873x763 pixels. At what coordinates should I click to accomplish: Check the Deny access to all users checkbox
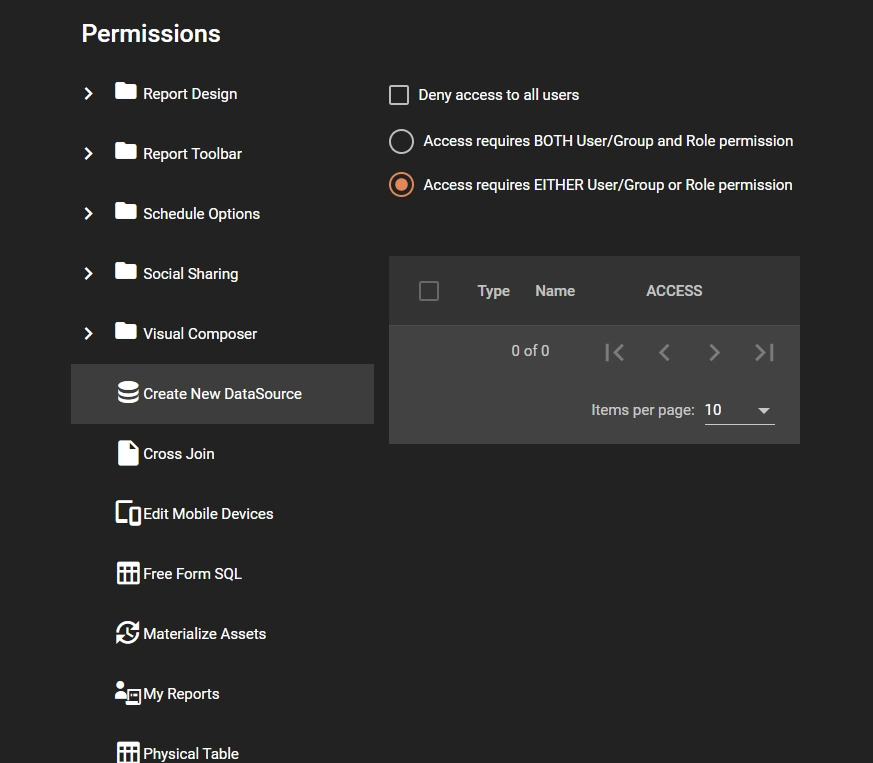click(399, 95)
